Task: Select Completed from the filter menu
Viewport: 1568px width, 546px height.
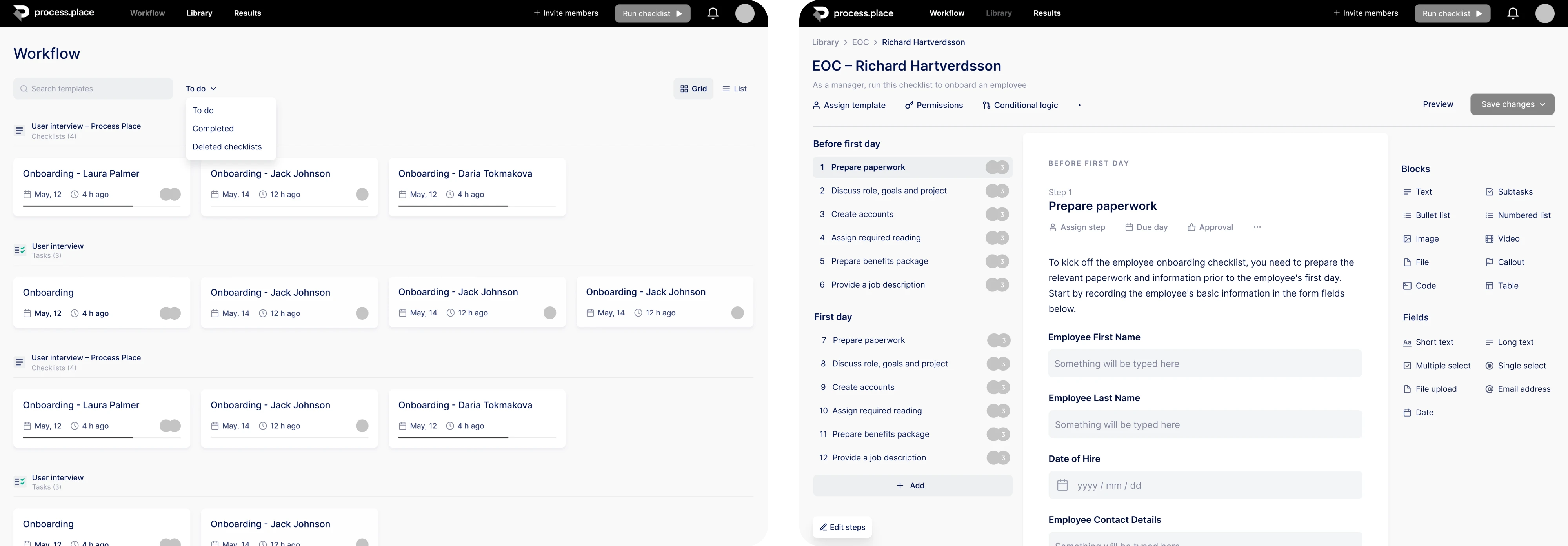Action: [213, 128]
